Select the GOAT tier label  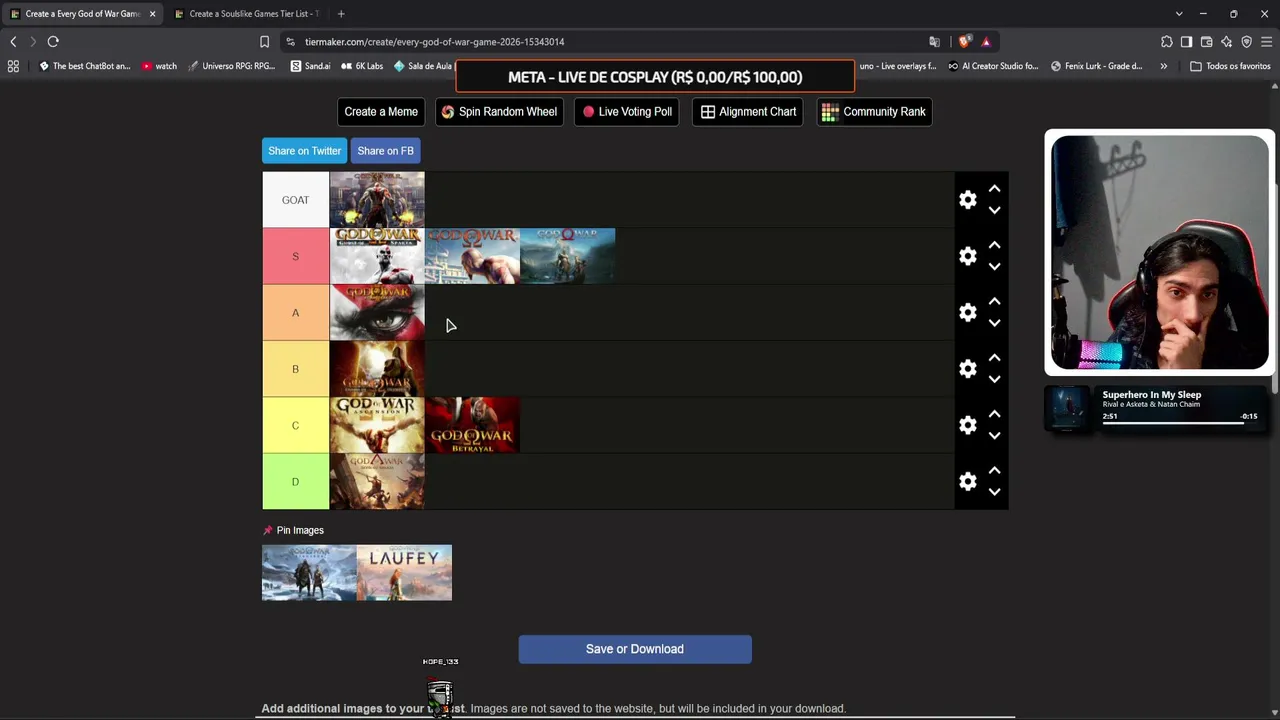tap(295, 200)
